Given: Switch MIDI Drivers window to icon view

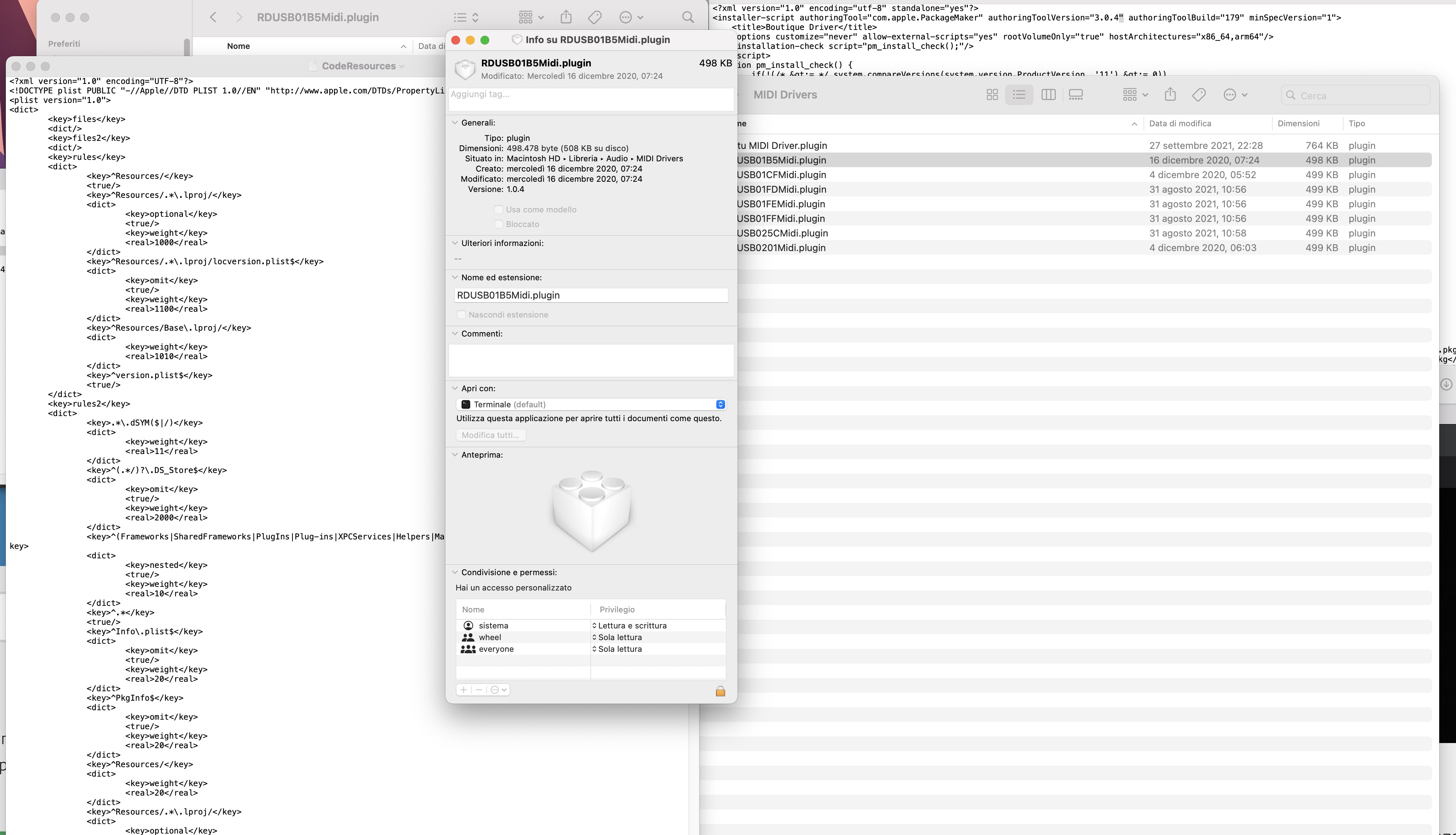Looking at the screenshot, I should point(992,95).
